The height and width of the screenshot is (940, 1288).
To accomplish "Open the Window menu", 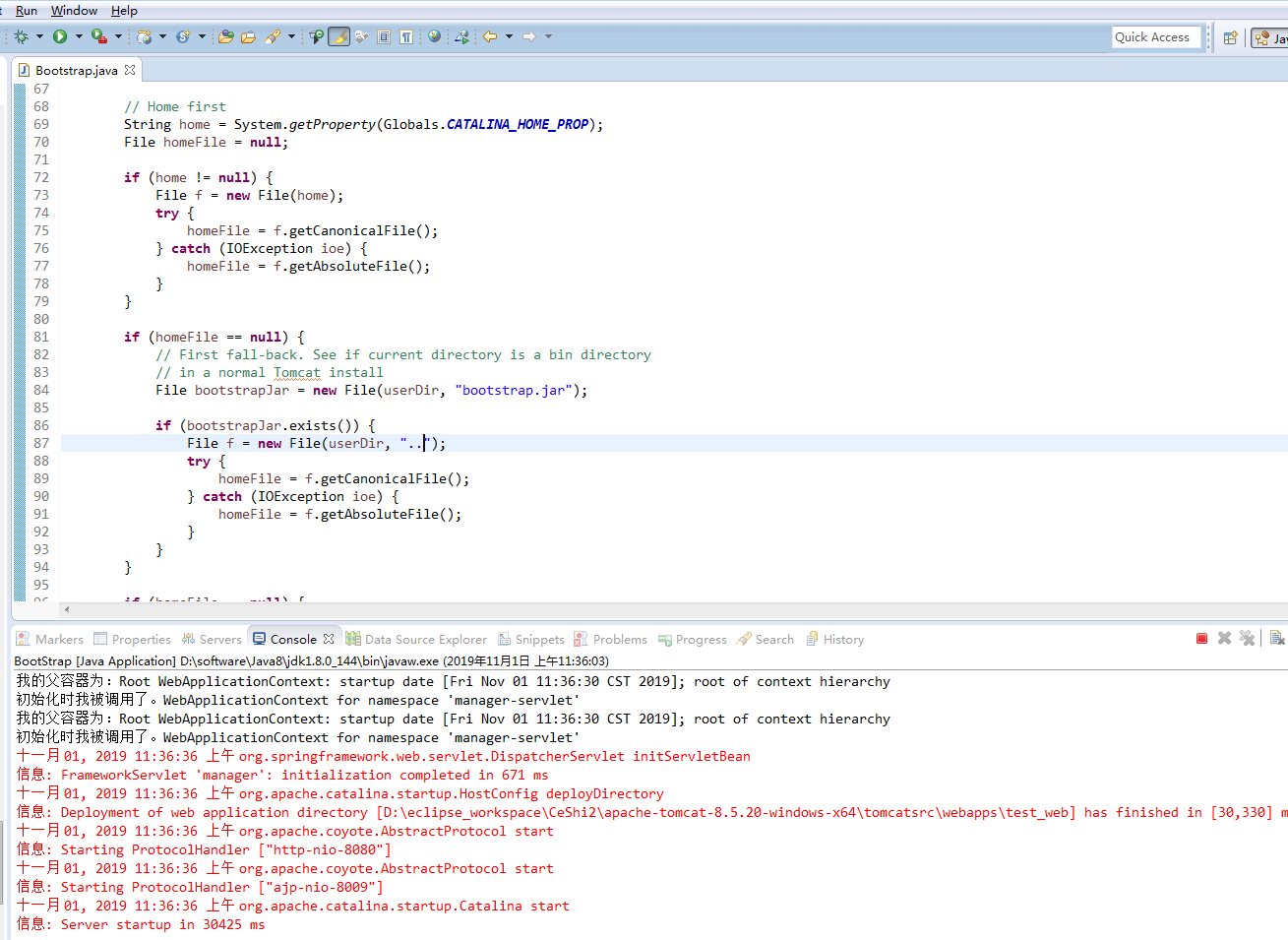I will pos(74,10).
